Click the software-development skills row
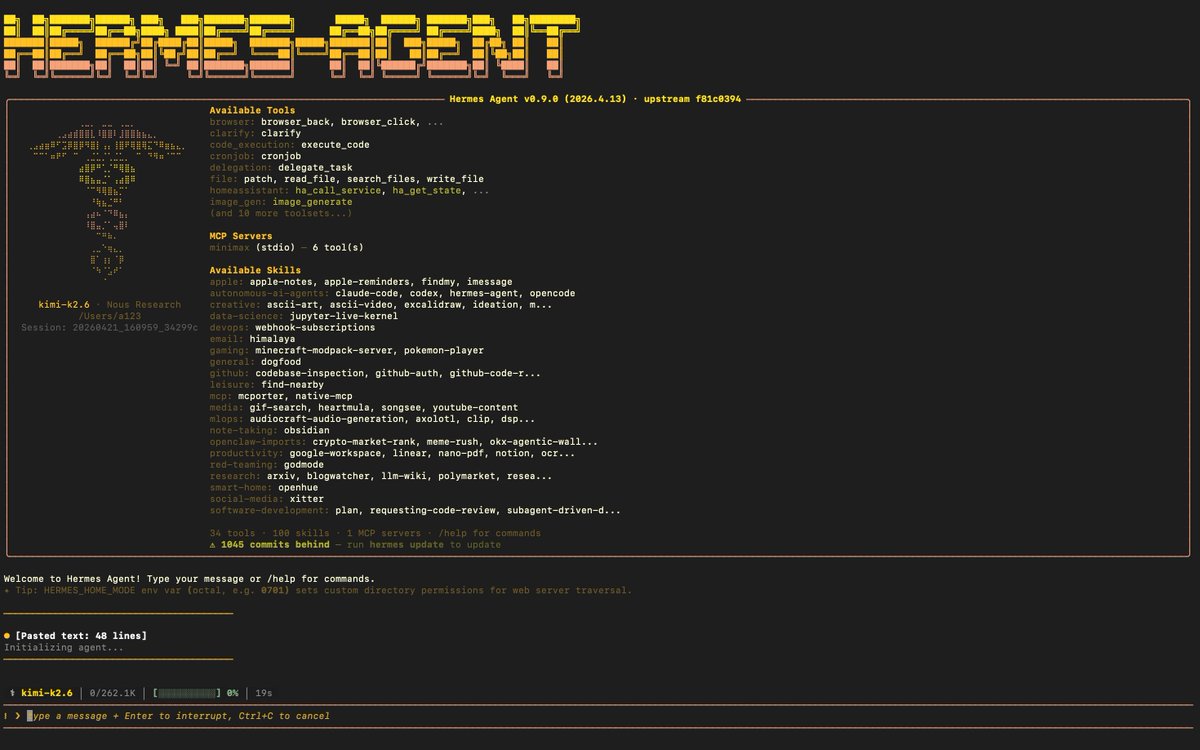Screen dimensions: 1200x750 coord(415,510)
